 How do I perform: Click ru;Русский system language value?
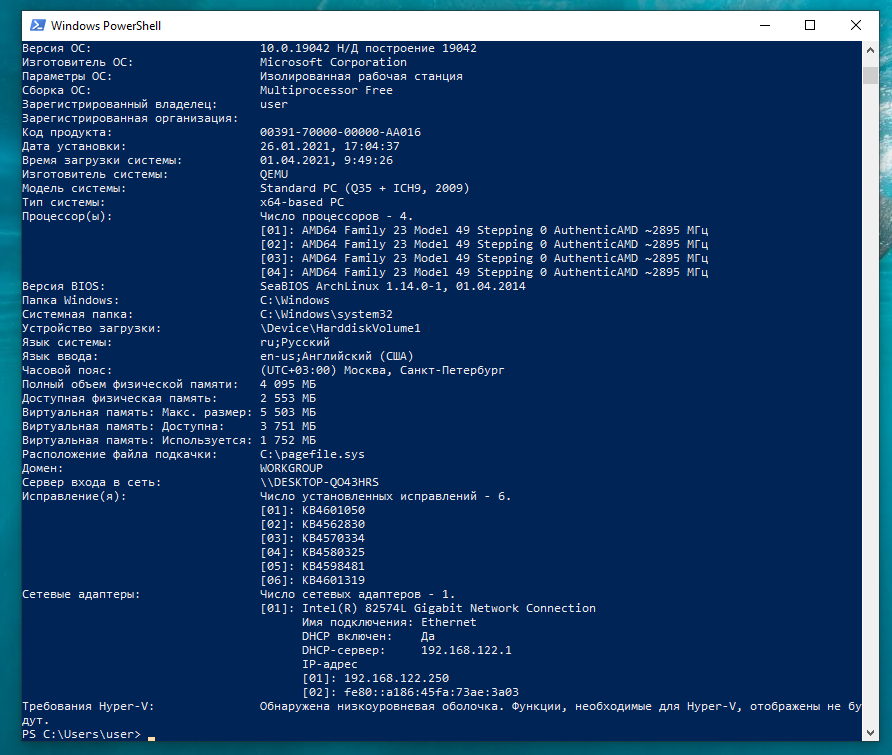[x=295, y=343]
